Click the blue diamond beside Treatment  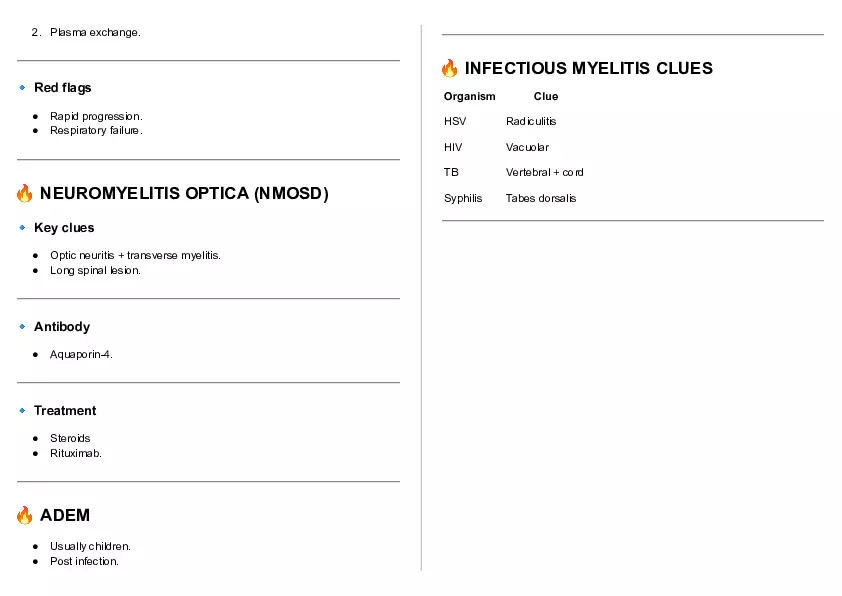click(22, 411)
